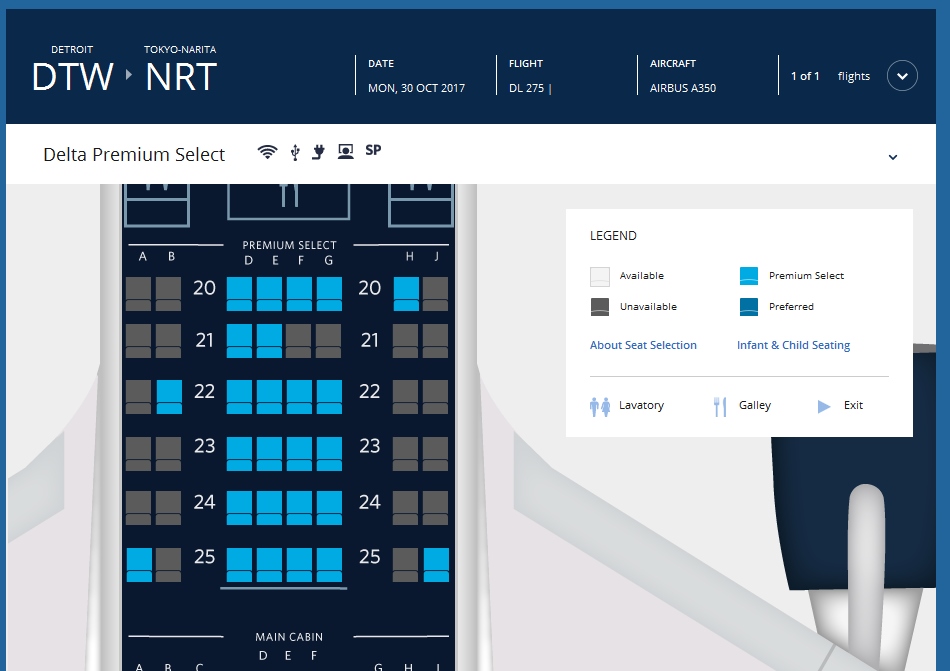Pick middle seat 23E
Viewport: 950px width, 671px height.
(x=270, y=452)
